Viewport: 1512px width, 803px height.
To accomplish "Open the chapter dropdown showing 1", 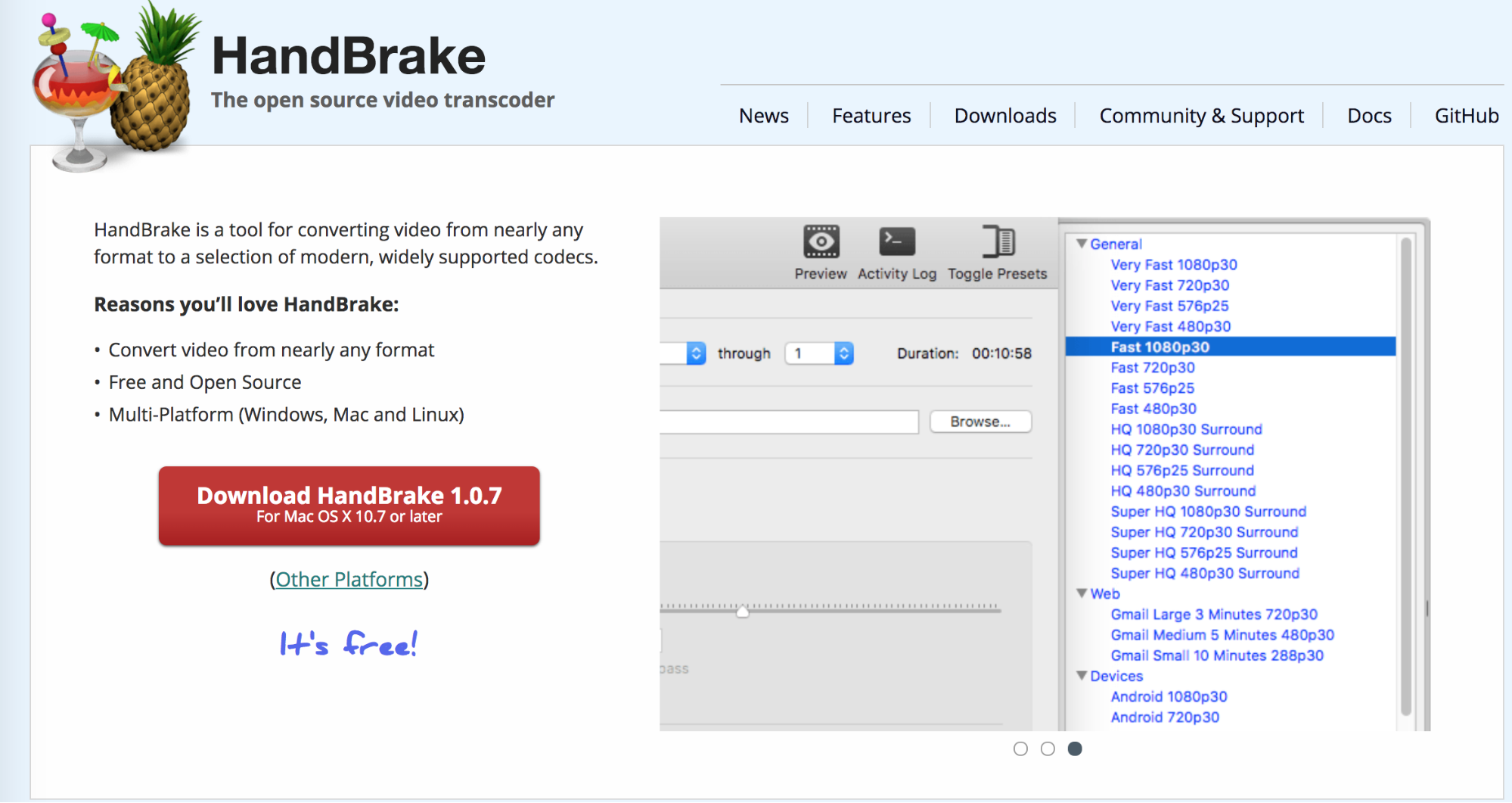I will [819, 353].
